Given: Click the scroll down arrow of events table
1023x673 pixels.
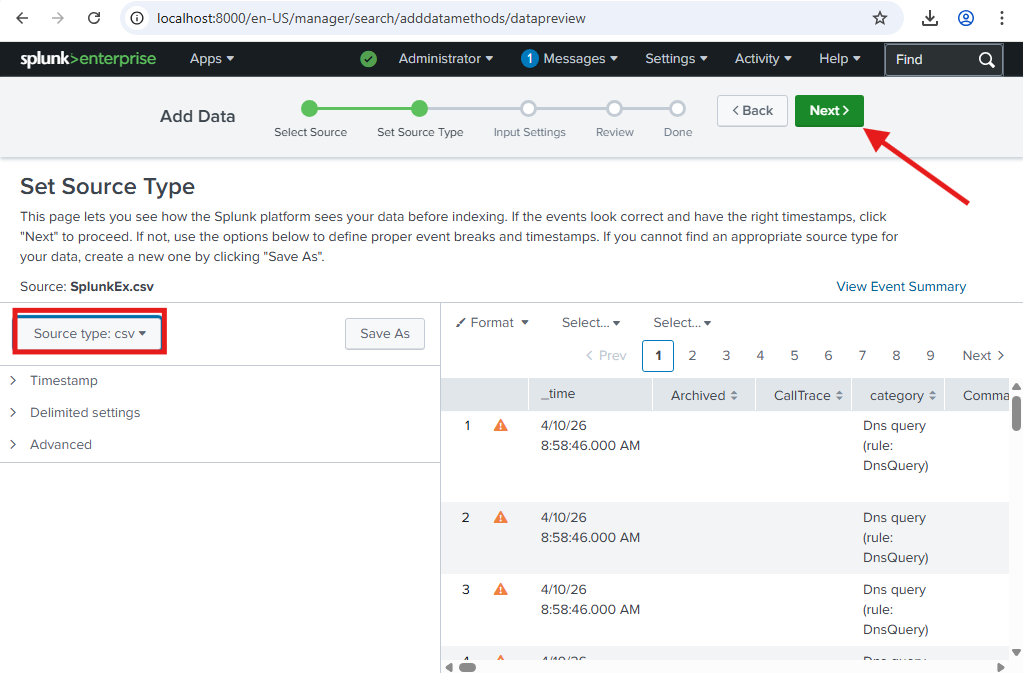Looking at the screenshot, I should pos(1016,652).
